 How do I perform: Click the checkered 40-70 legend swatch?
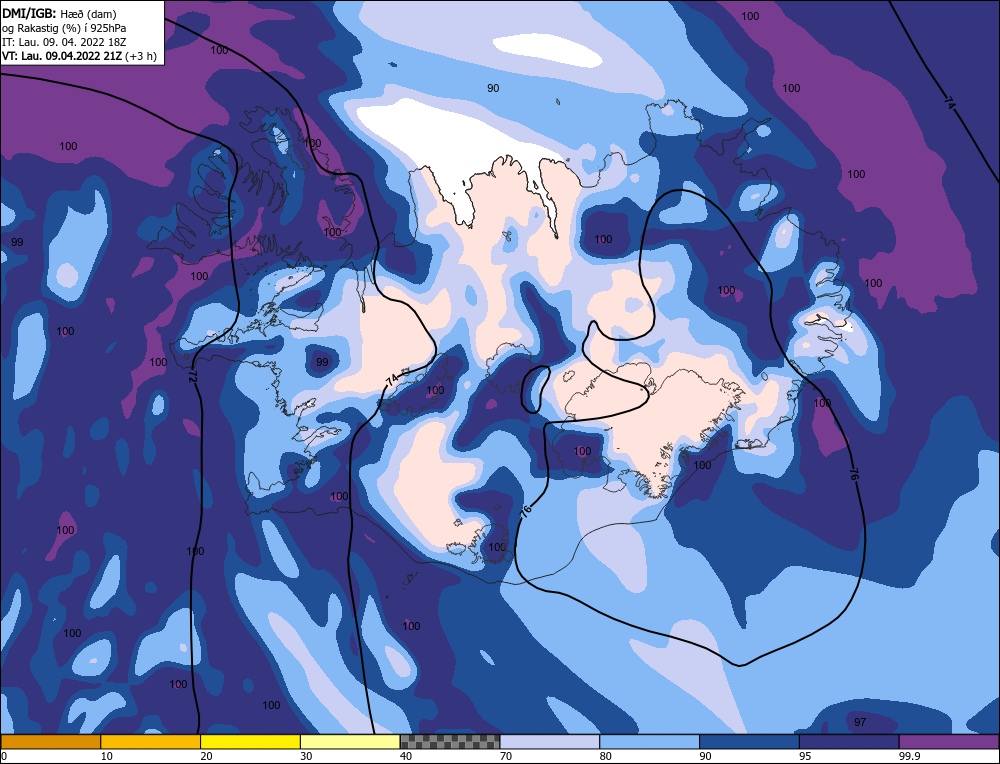click(x=450, y=742)
